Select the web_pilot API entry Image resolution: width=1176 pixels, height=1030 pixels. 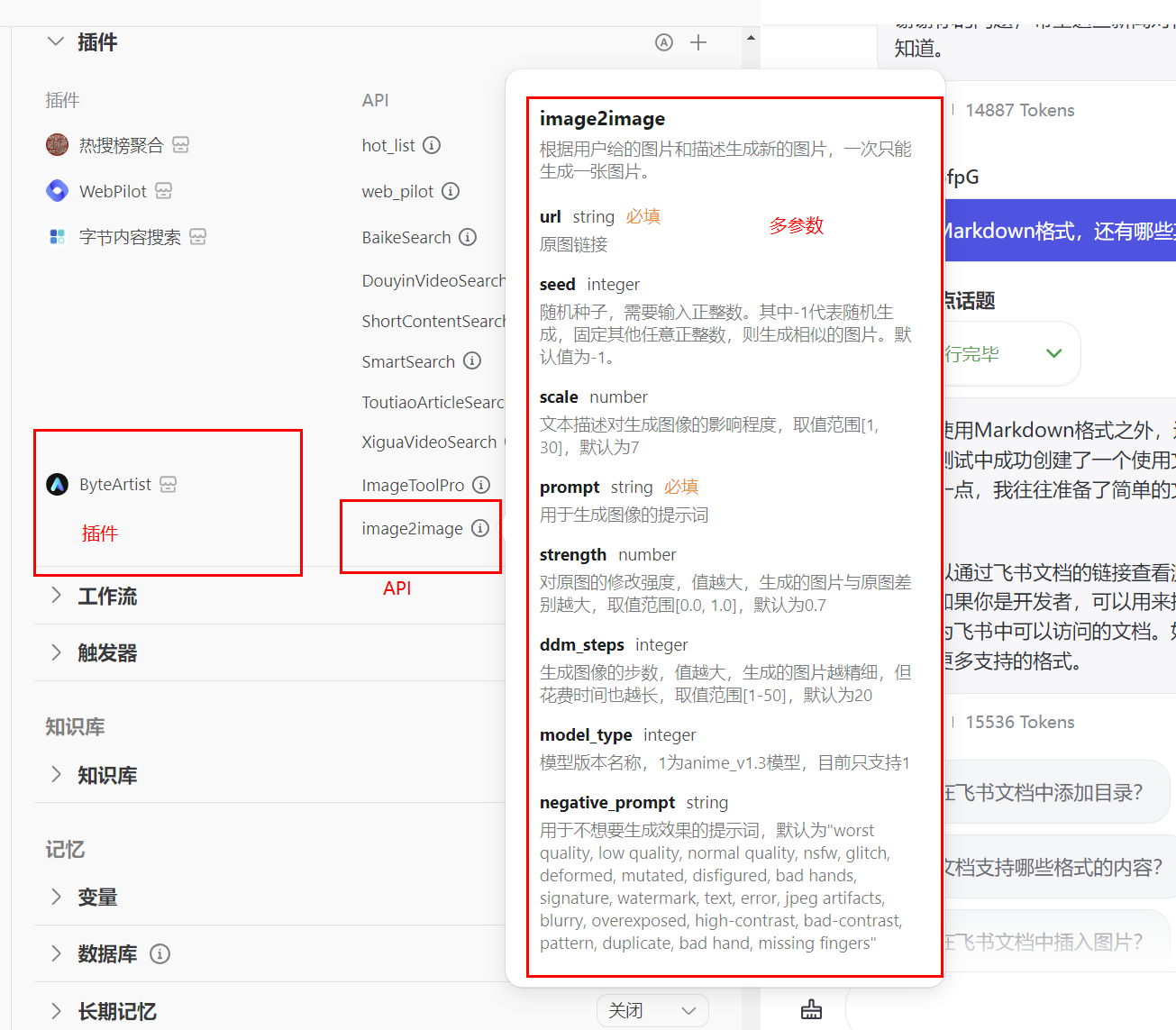tap(397, 191)
